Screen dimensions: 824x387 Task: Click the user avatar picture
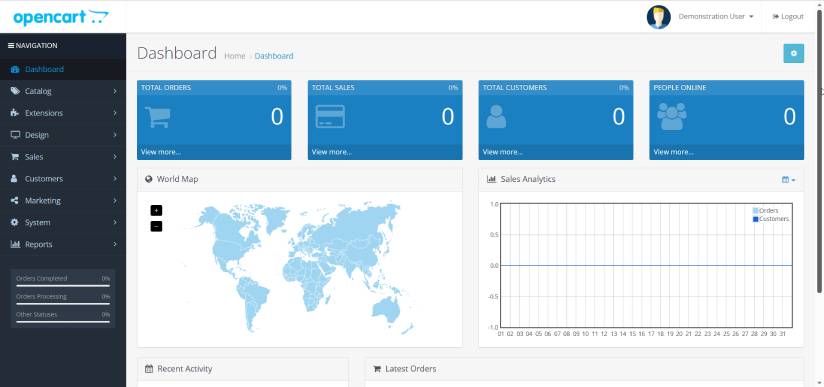[x=658, y=17]
